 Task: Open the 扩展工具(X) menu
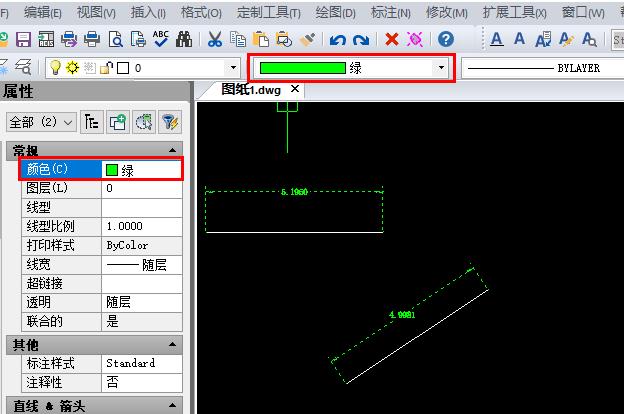(514, 13)
